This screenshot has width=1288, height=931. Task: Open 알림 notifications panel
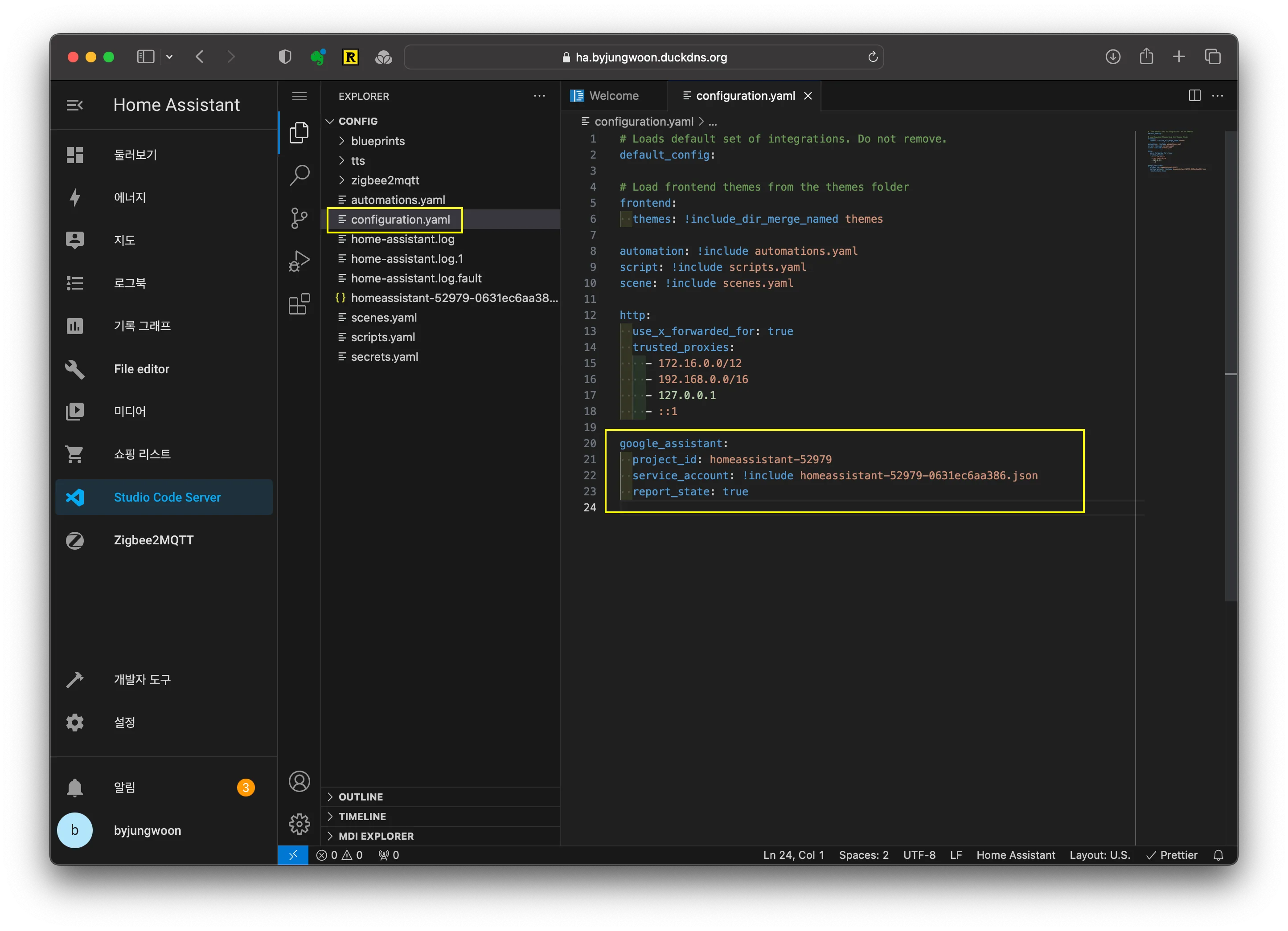[164, 788]
